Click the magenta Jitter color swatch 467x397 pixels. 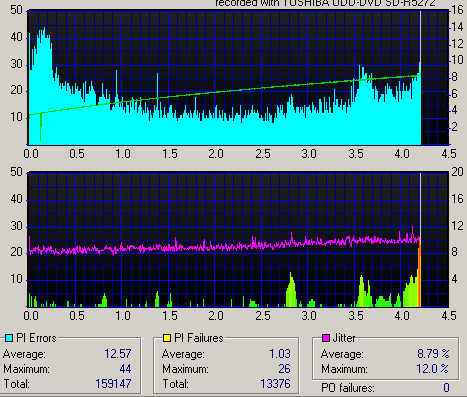[326, 338]
